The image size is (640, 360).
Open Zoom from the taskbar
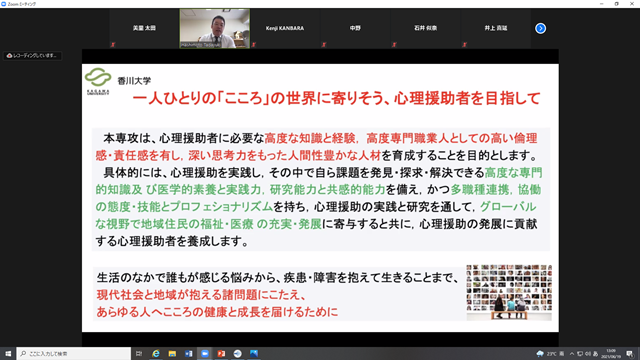pos(204,353)
